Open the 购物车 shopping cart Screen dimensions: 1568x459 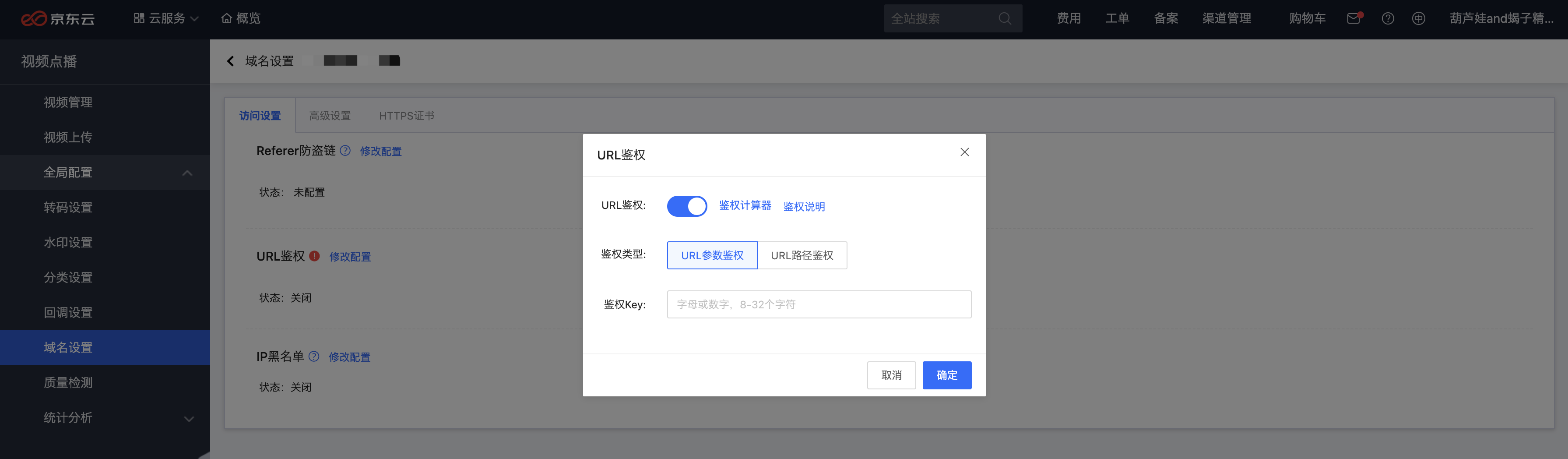click(1307, 19)
